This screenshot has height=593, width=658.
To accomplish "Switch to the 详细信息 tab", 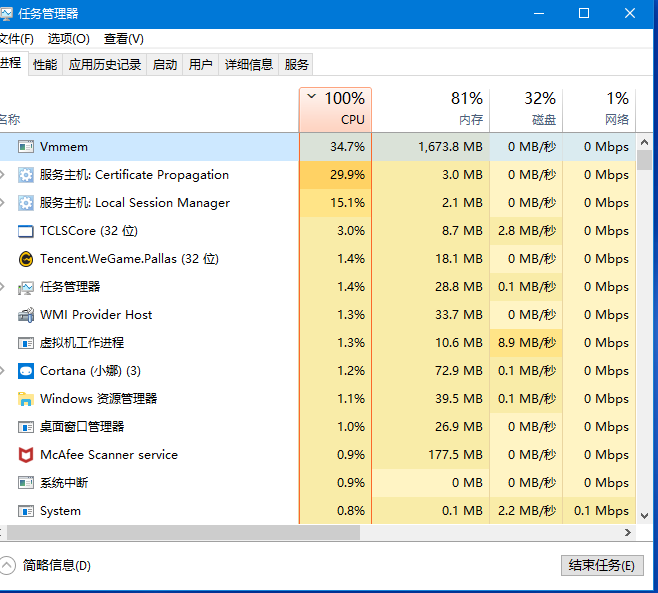I will pos(248,65).
